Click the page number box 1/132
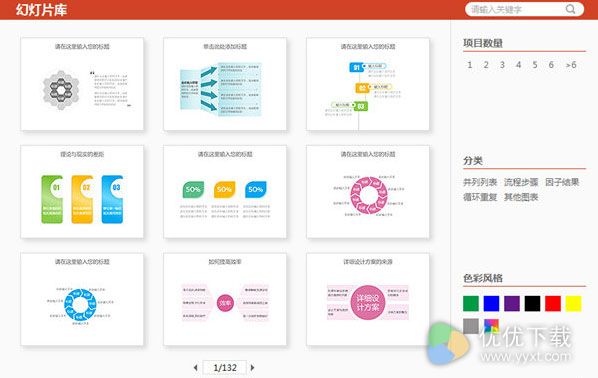 click(224, 368)
